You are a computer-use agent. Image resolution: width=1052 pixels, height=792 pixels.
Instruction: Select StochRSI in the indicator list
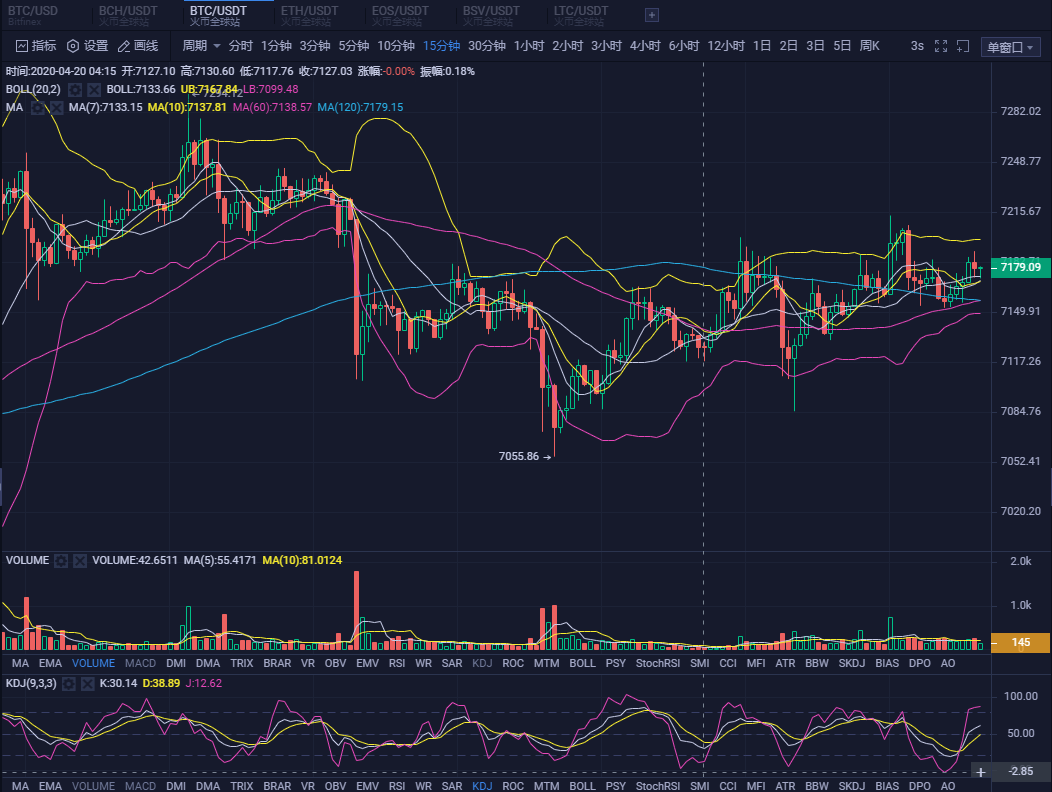coord(658,663)
